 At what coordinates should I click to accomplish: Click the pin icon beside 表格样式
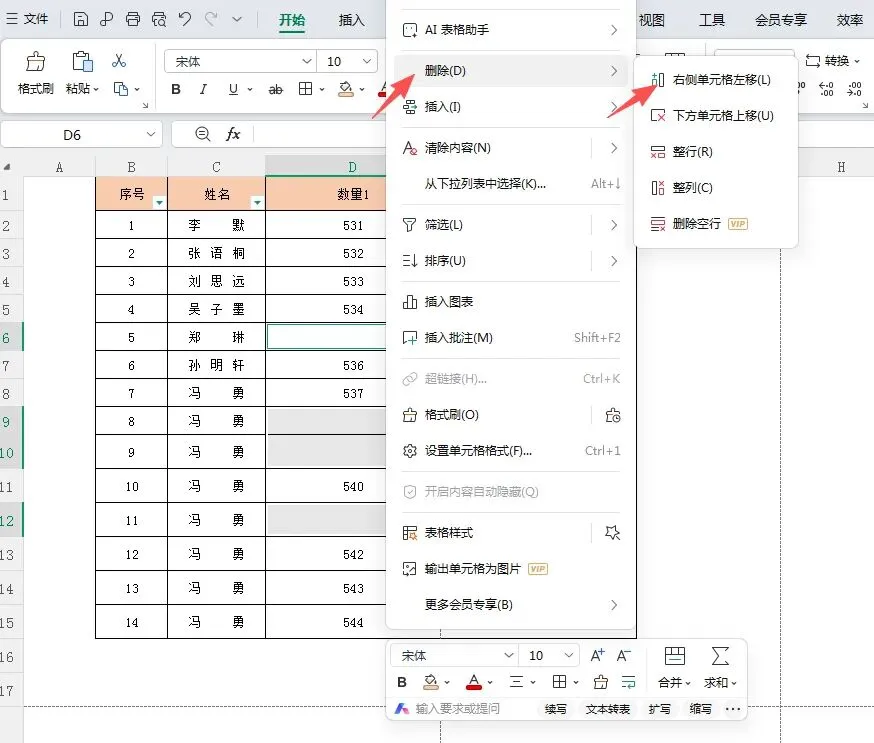[x=613, y=533]
